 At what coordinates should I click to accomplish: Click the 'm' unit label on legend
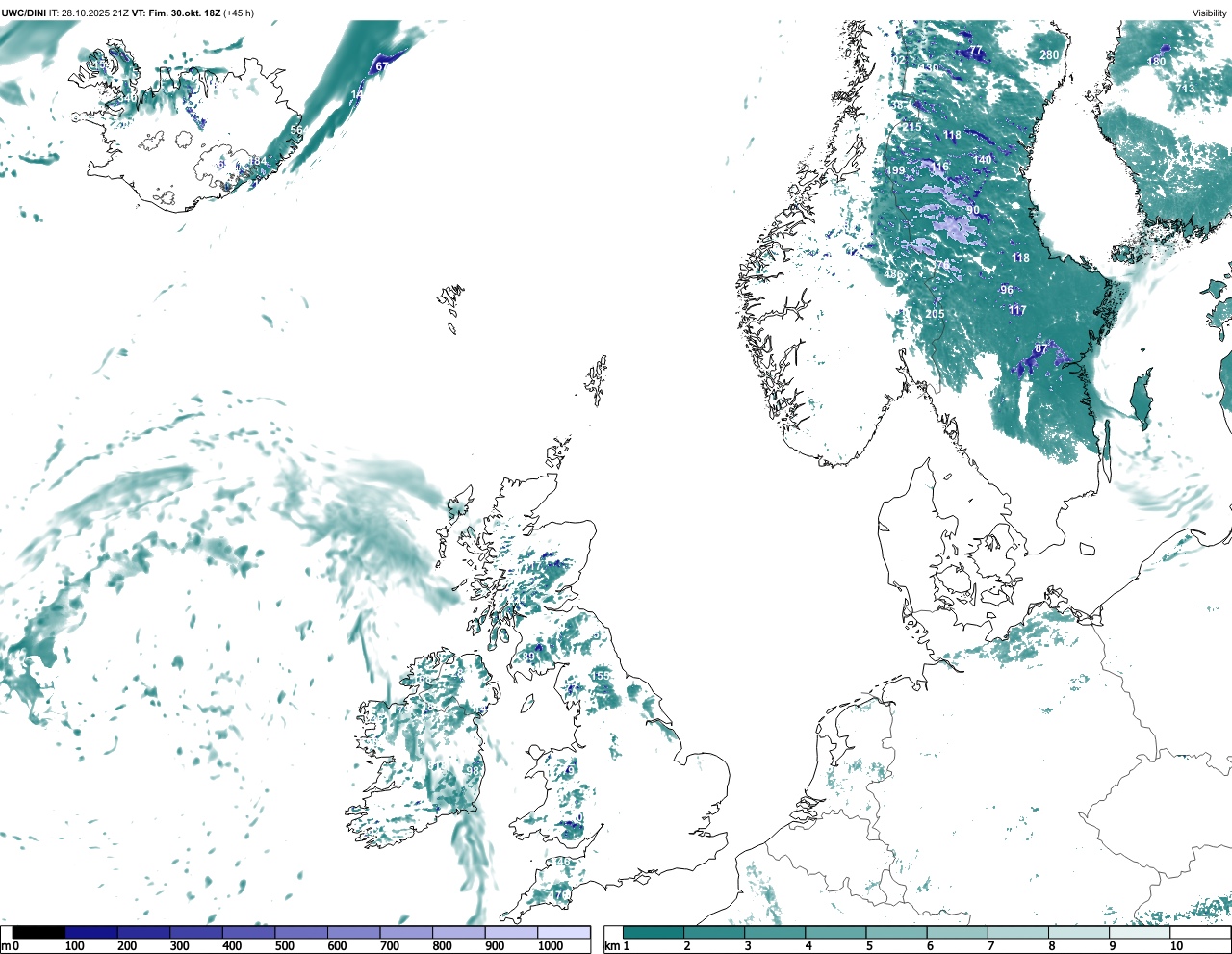coord(6,946)
